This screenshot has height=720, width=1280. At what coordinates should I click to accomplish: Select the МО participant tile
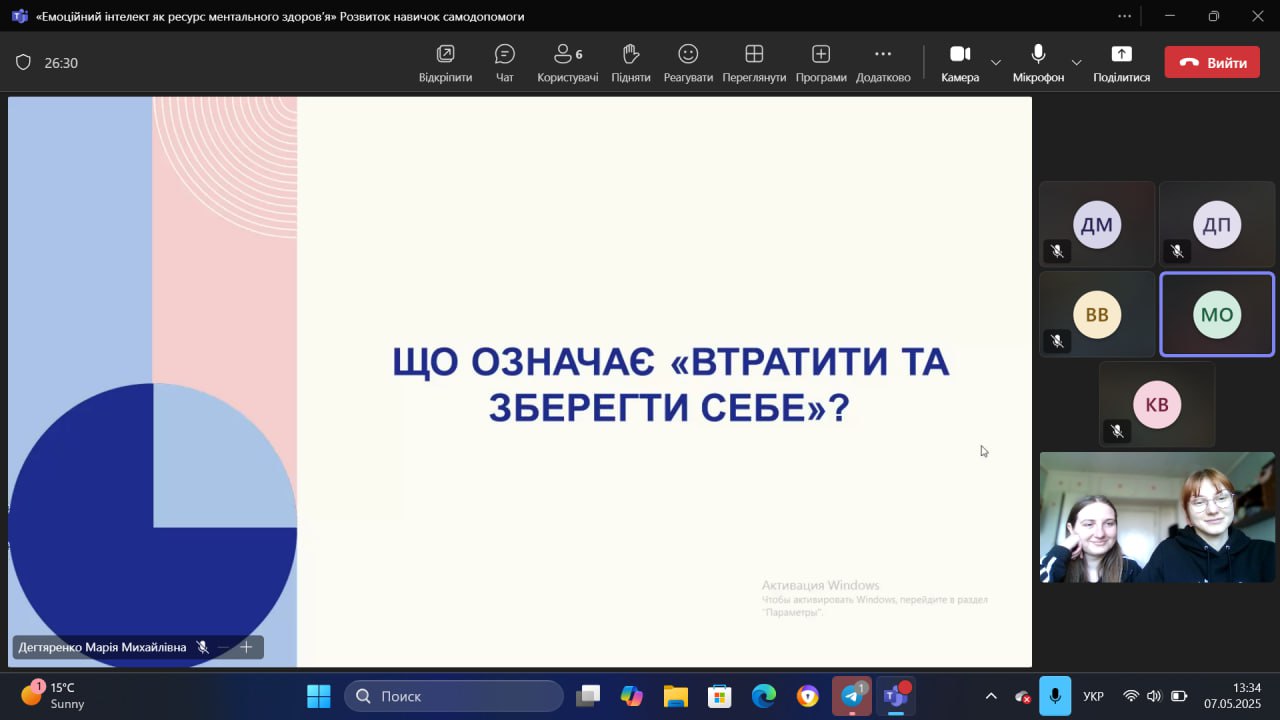(1216, 314)
